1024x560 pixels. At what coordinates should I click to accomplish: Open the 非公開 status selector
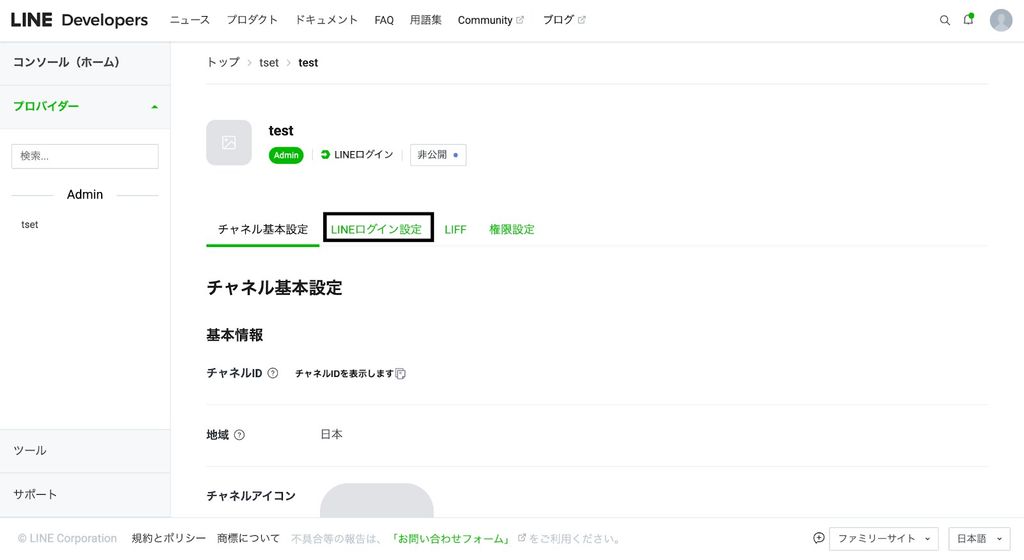(438, 155)
